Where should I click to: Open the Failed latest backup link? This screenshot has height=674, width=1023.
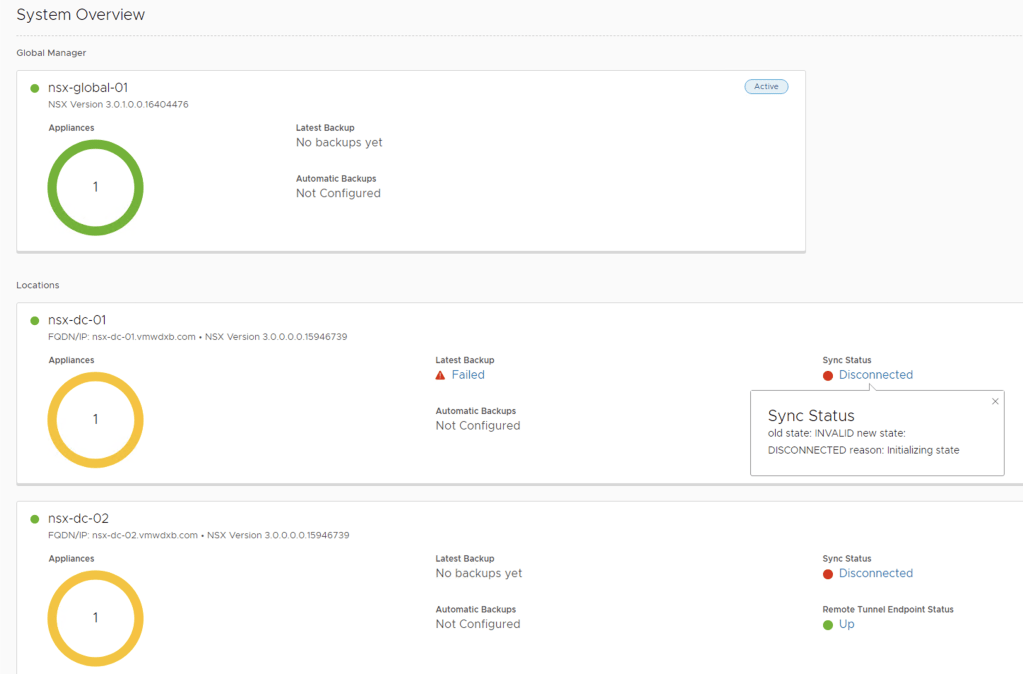click(467, 375)
